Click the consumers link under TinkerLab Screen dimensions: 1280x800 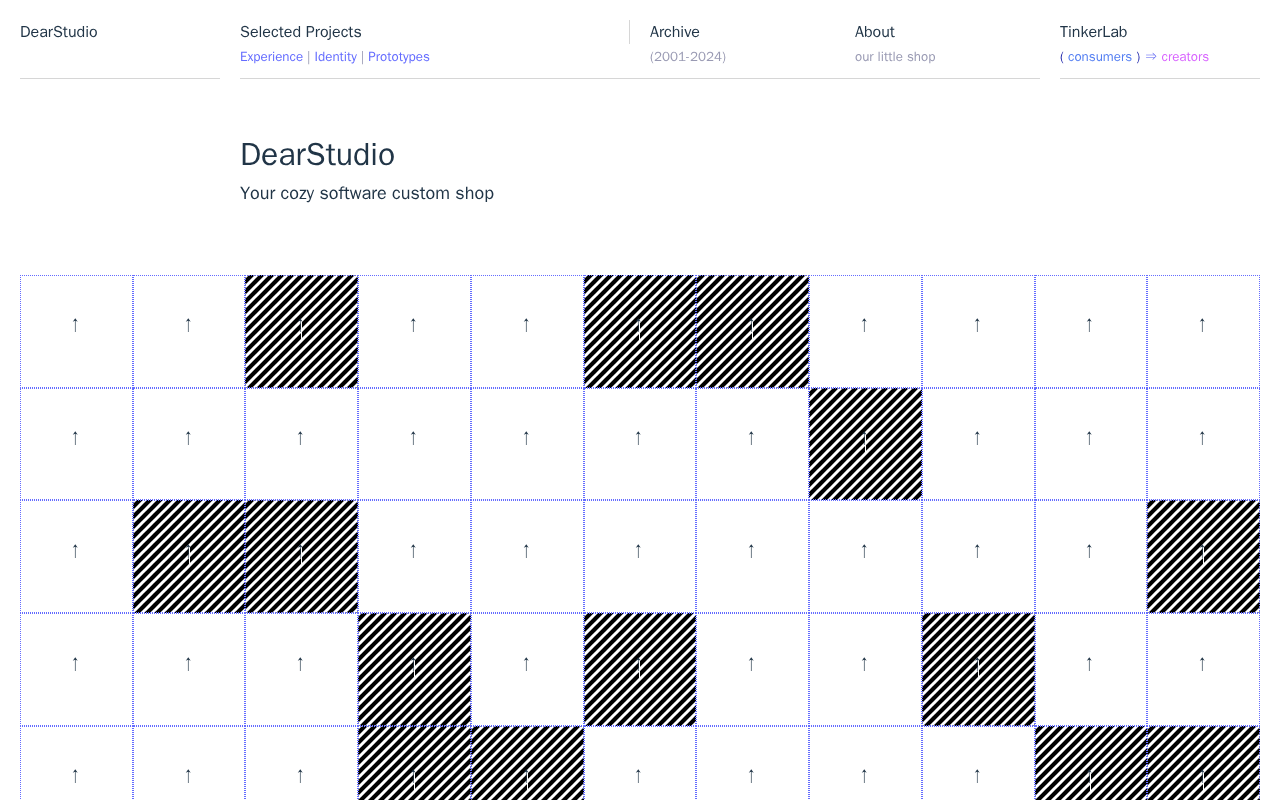(1099, 57)
